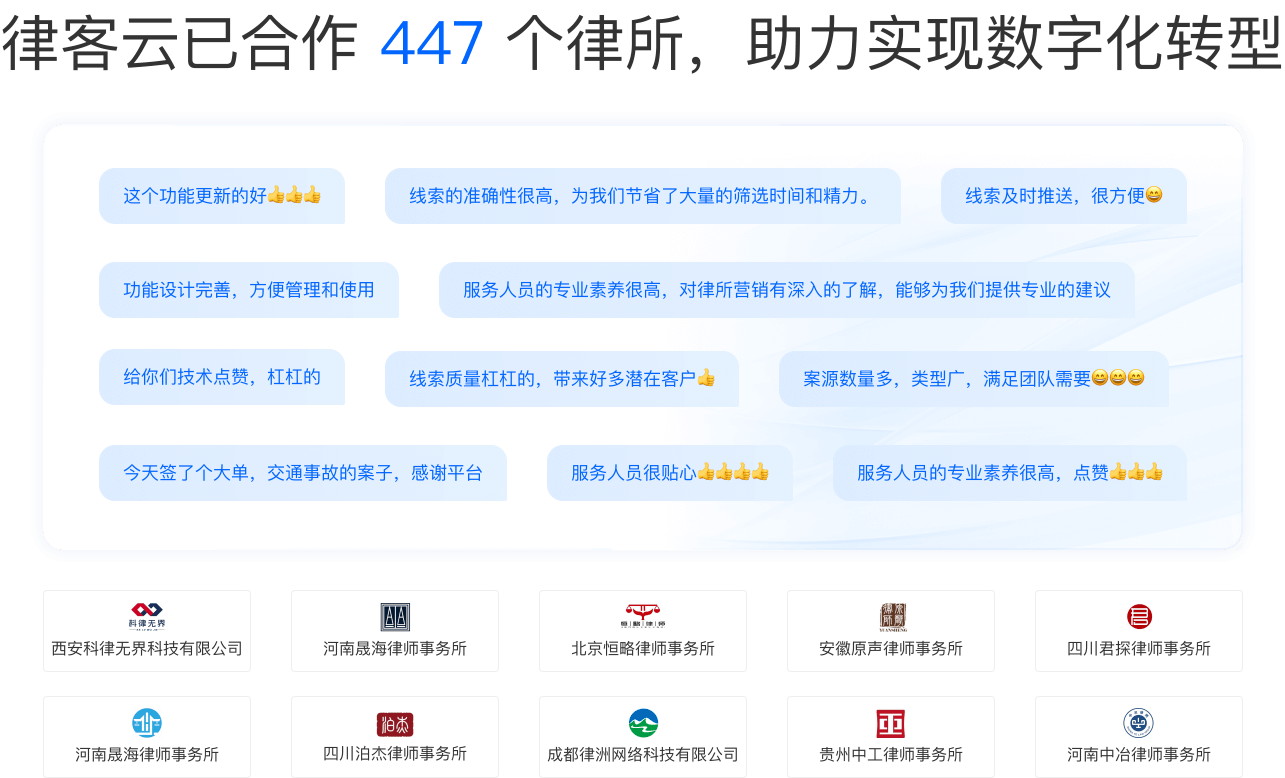Click the text 成都律洲网络科技有限公司
The width and height of the screenshot is (1285, 778).
[643, 754]
